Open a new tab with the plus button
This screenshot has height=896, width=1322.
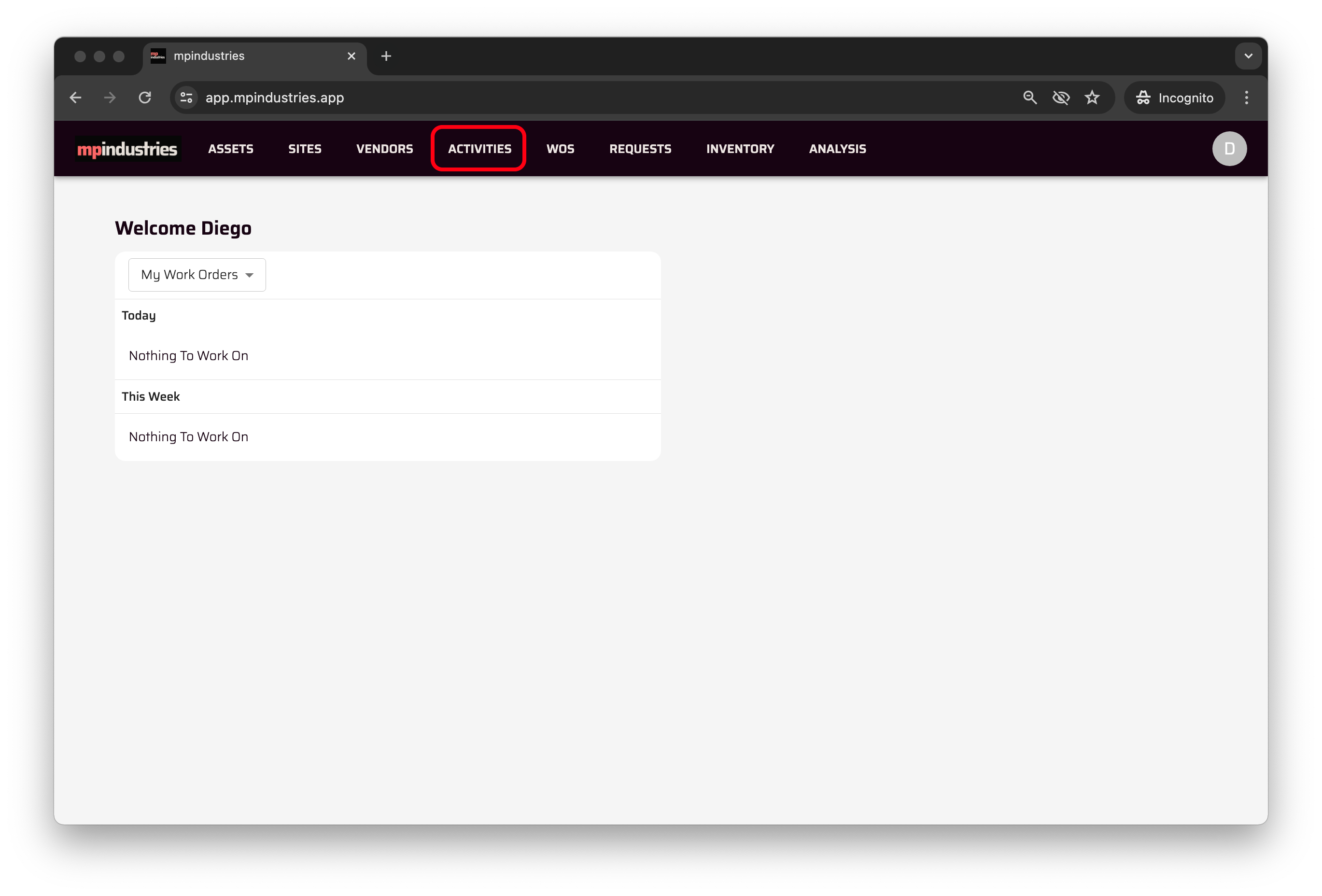click(386, 56)
